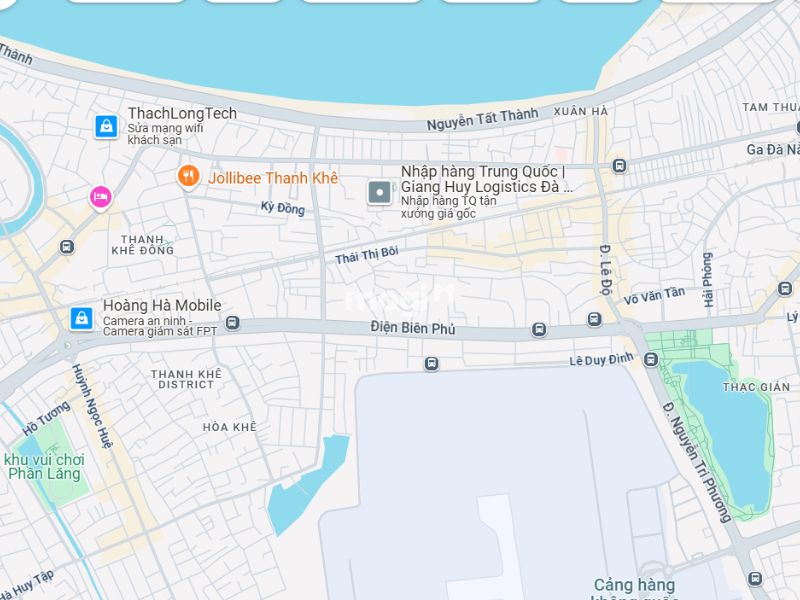Click bus stop icon right of Điện Biên Phủ label
The width and height of the screenshot is (800, 600).
[x=539, y=330]
